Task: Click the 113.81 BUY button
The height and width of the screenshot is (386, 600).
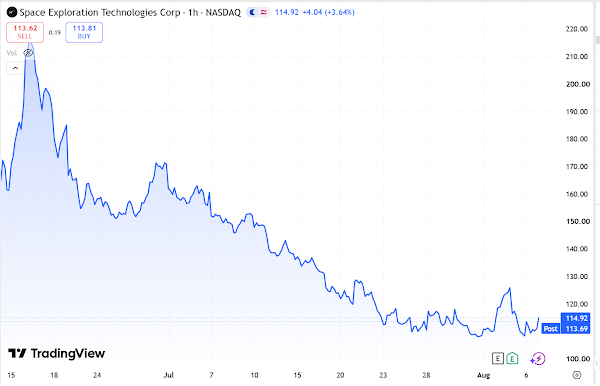Action: coord(84,32)
